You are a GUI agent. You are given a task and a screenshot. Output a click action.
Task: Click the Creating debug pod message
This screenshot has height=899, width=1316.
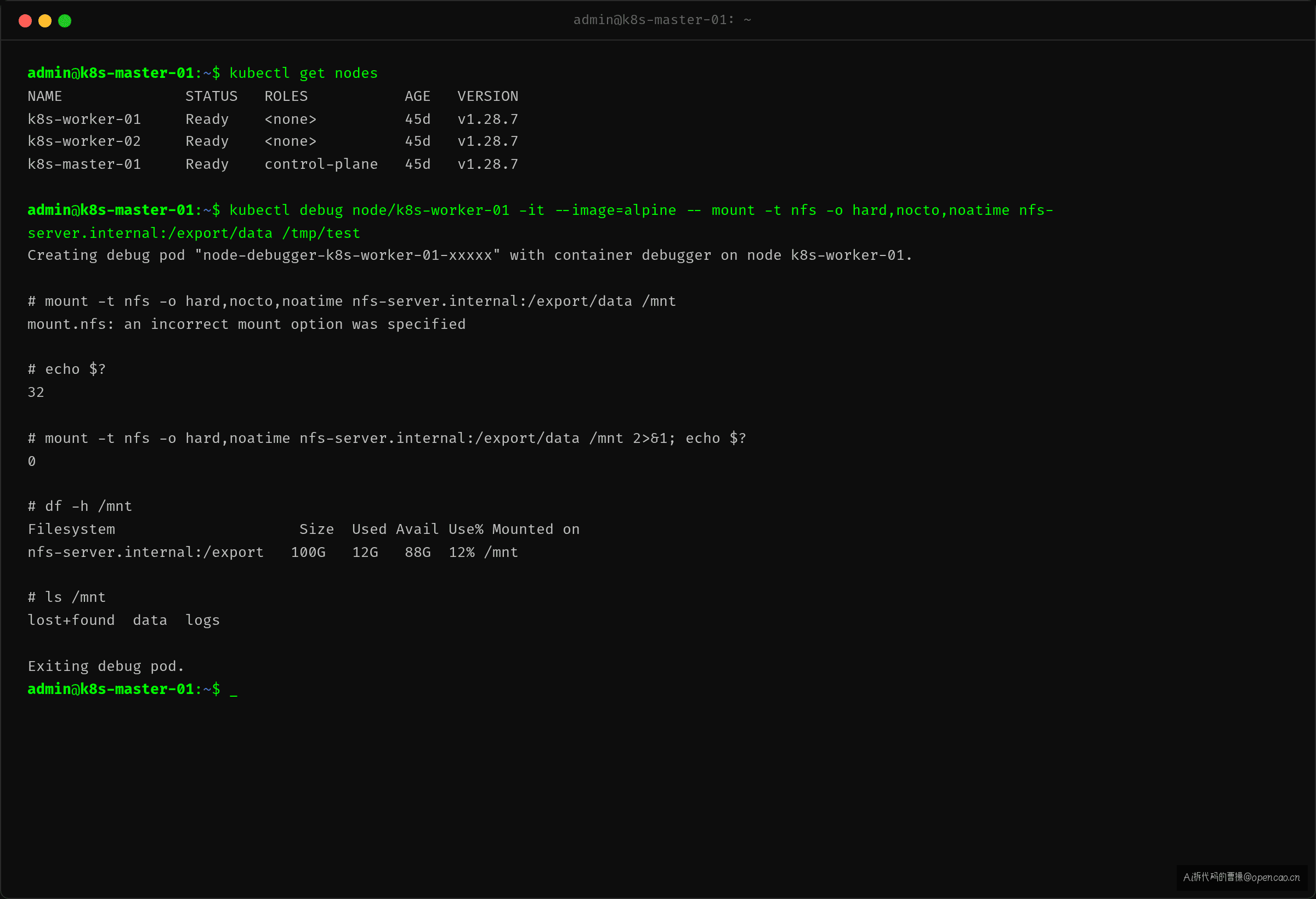coord(469,255)
